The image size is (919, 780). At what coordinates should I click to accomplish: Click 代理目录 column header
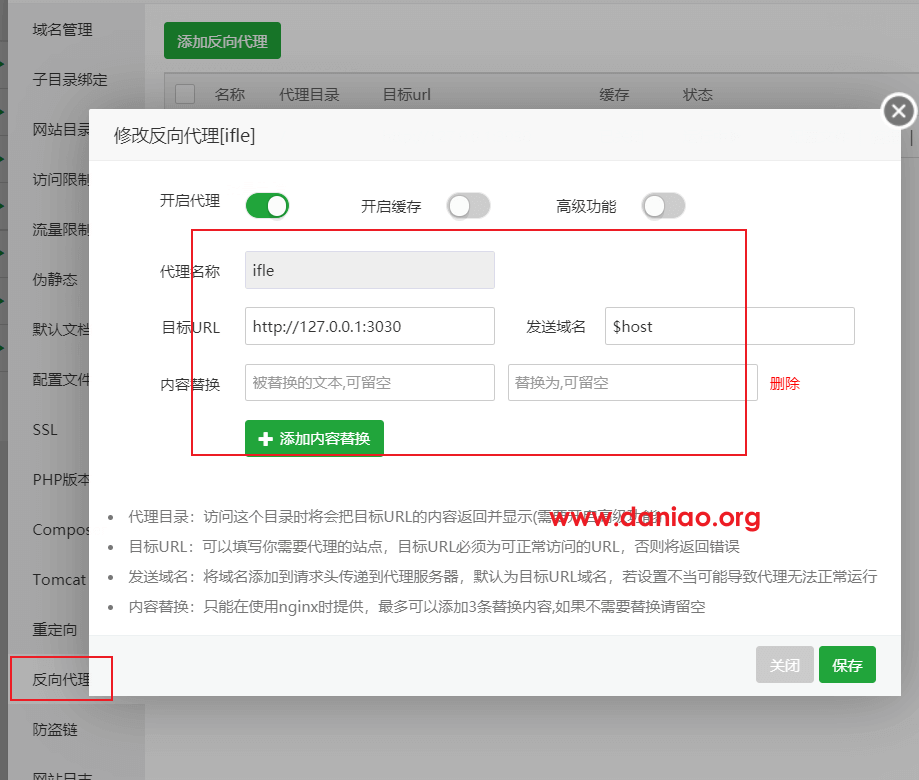pyautogui.click(x=309, y=94)
